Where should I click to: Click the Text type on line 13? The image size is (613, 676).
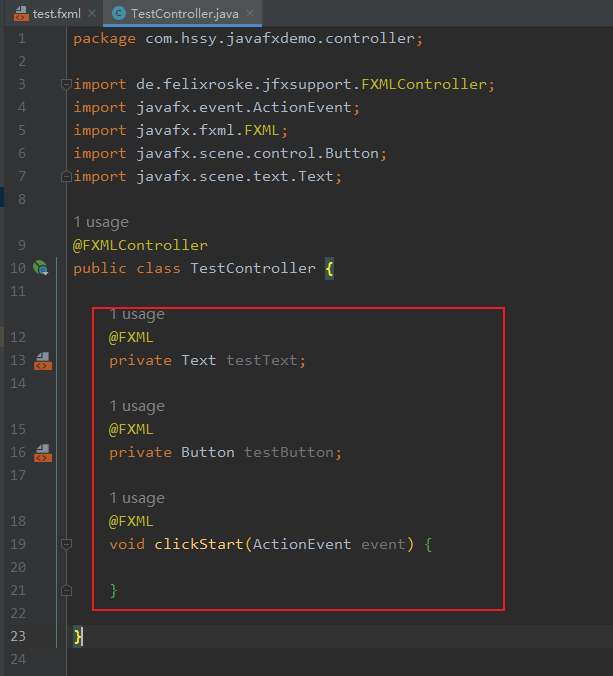[199, 360]
